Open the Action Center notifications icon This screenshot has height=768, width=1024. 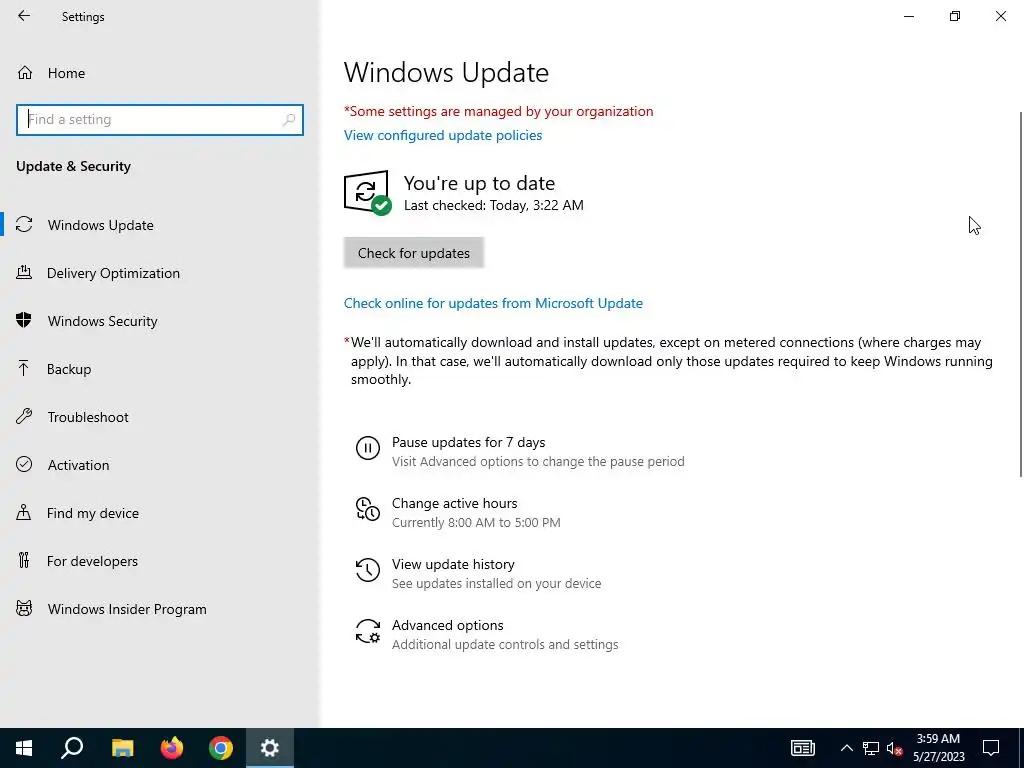(991, 748)
